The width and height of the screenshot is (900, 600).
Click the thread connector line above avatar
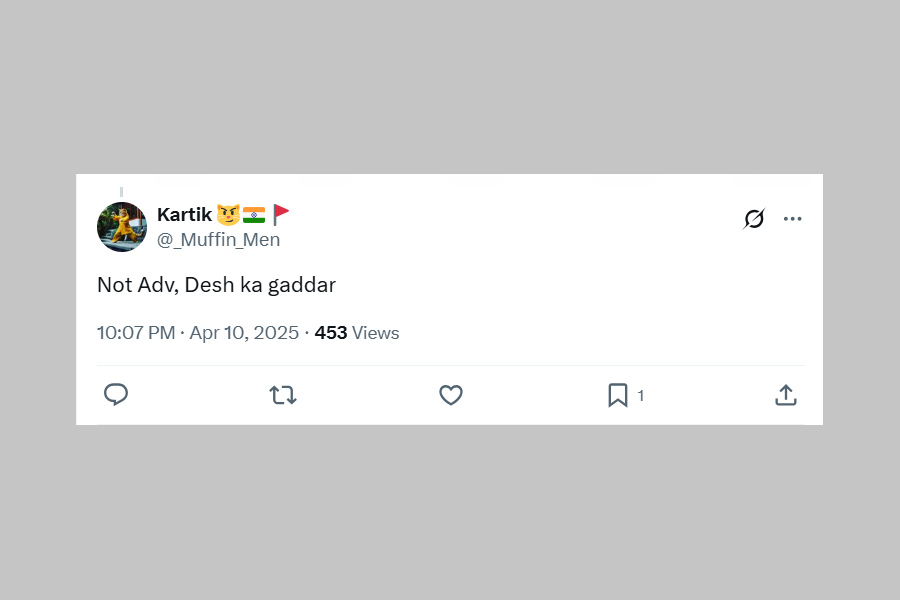coord(122,191)
